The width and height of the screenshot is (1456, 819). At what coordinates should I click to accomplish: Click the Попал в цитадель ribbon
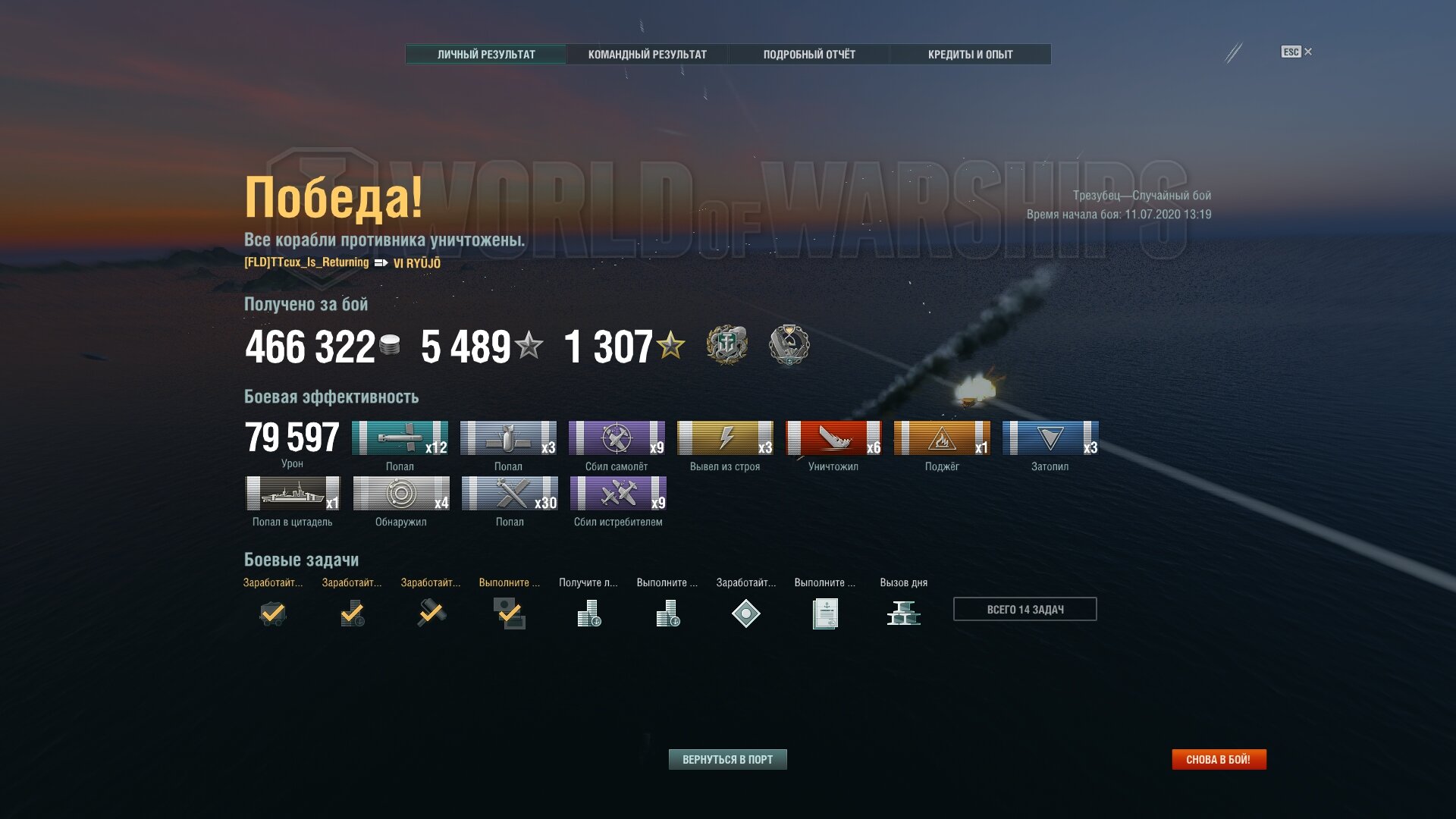click(x=293, y=494)
